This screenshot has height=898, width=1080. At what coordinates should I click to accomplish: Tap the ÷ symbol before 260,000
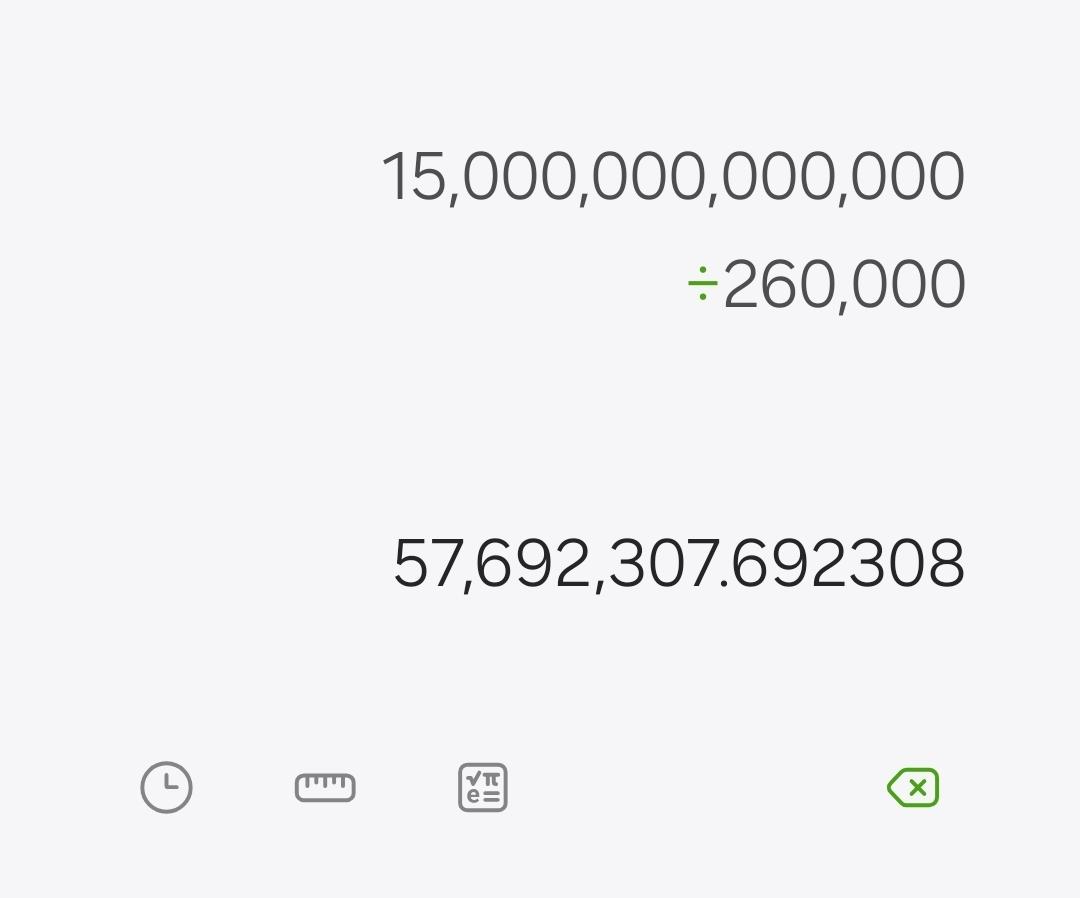(702, 285)
